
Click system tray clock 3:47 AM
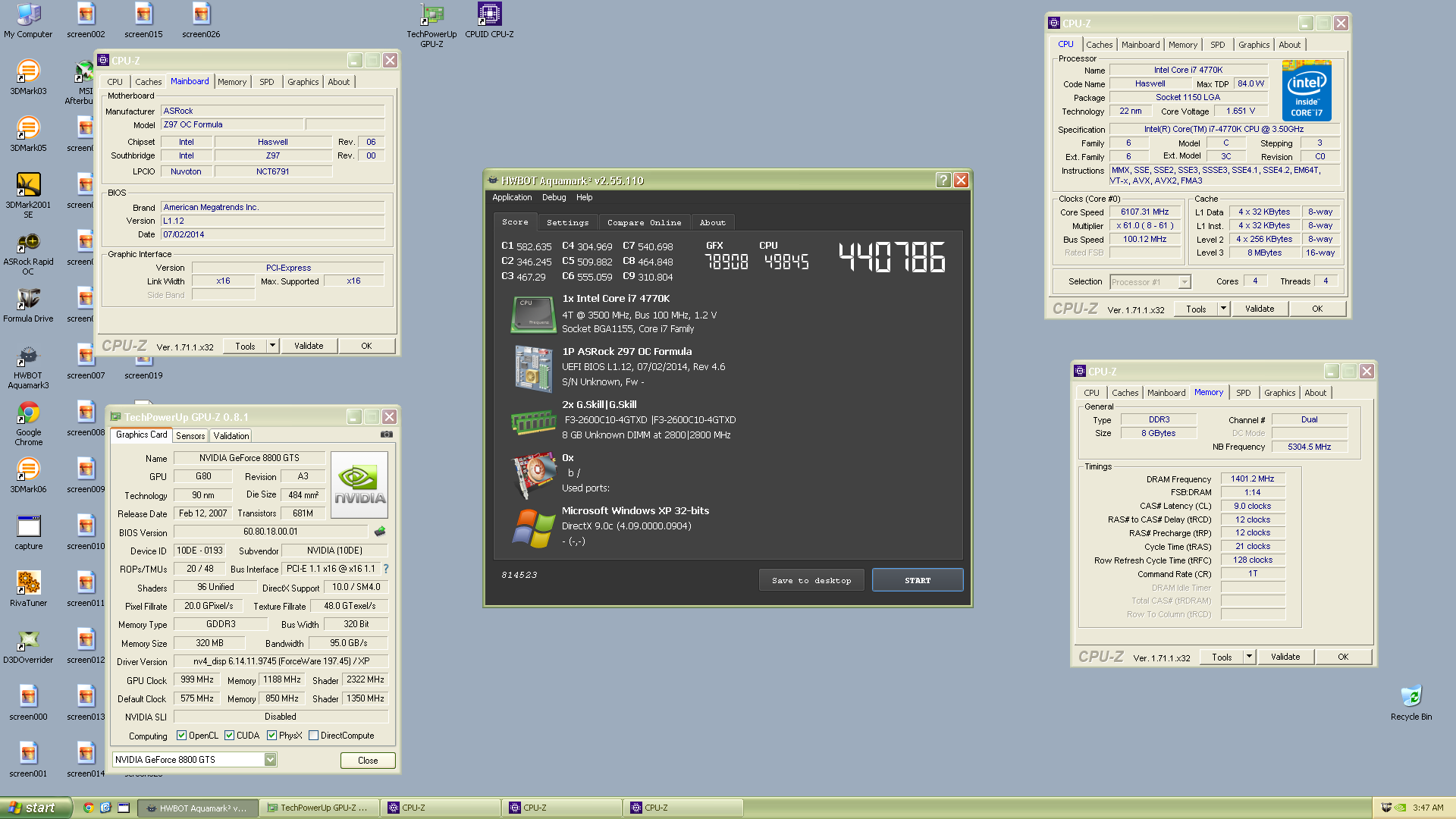pyautogui.click(x=1428, y=808)
